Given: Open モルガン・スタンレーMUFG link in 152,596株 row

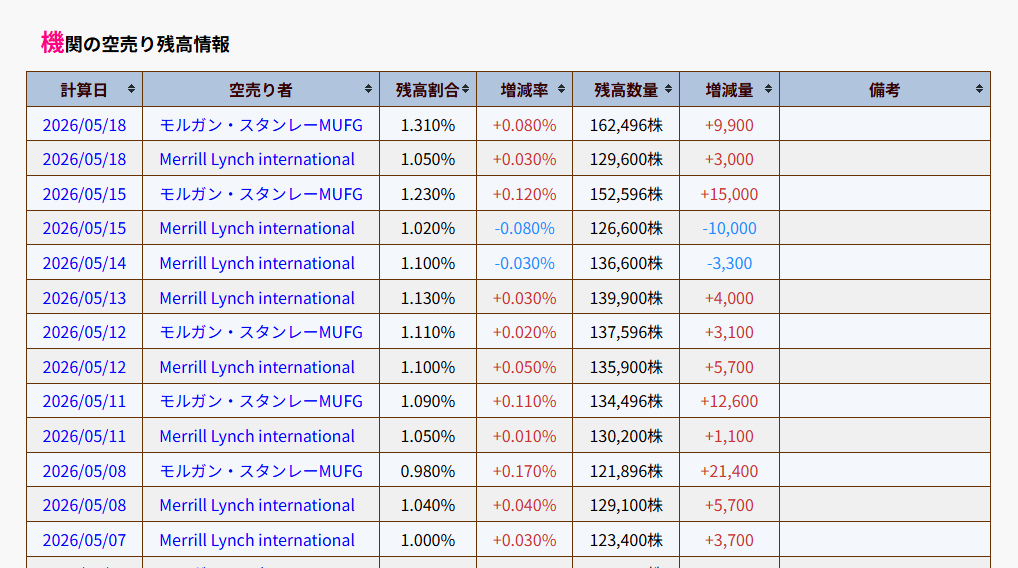Looking at the screenshot, I should 261,194.
